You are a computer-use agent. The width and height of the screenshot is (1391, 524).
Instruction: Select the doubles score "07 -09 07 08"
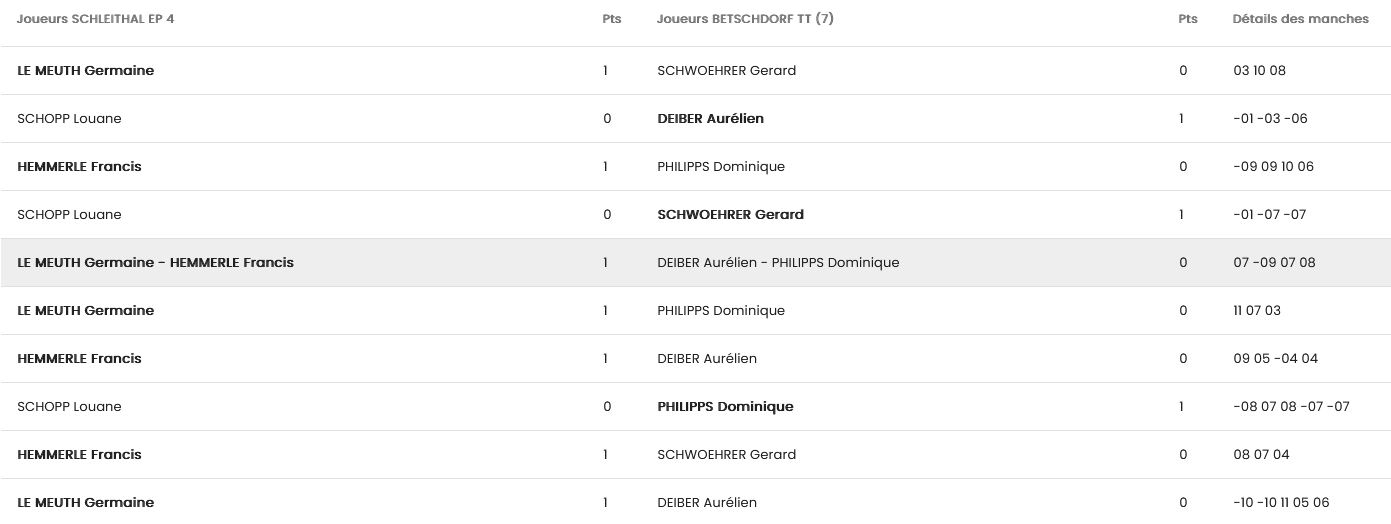[x=1275, y=263]
